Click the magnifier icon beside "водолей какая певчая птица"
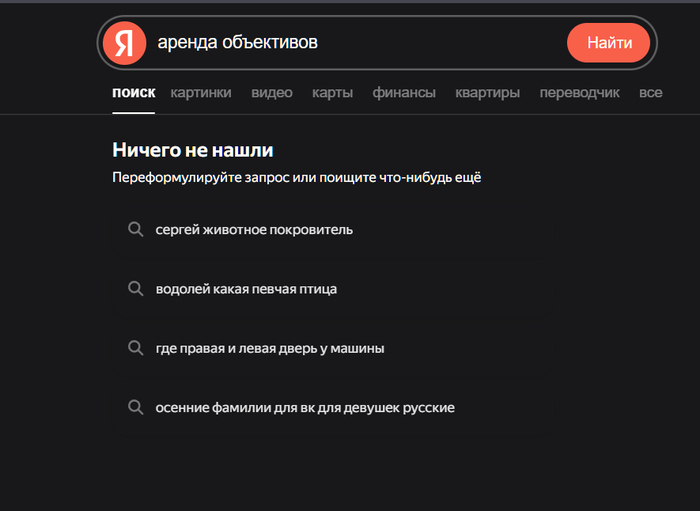 (x=136, y=289)
